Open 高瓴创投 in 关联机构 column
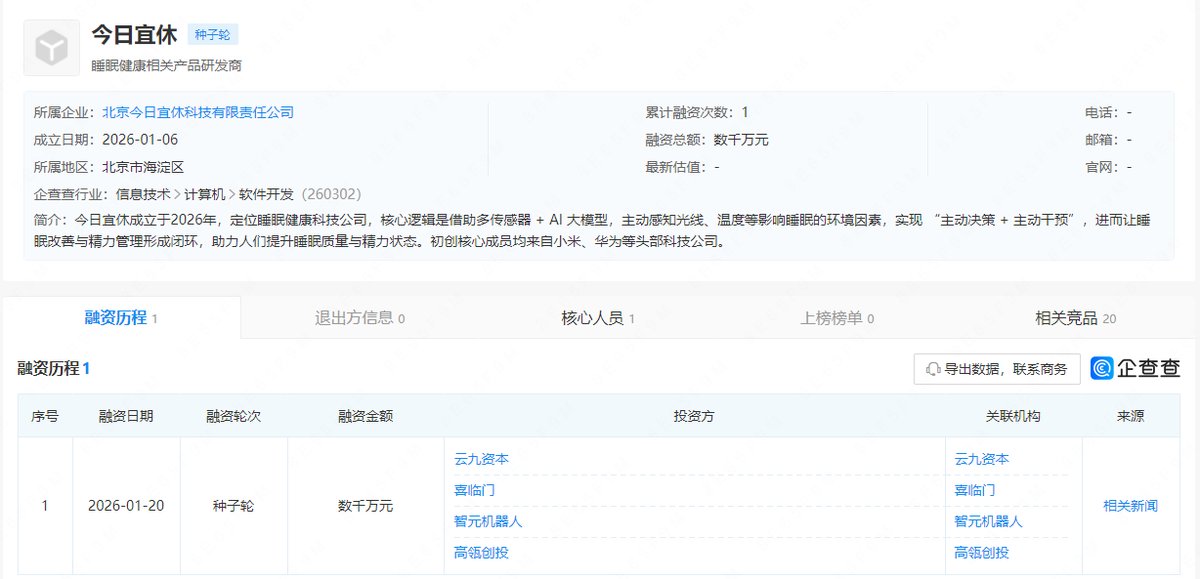This screenshot has width=1200, height=579. 982,552
